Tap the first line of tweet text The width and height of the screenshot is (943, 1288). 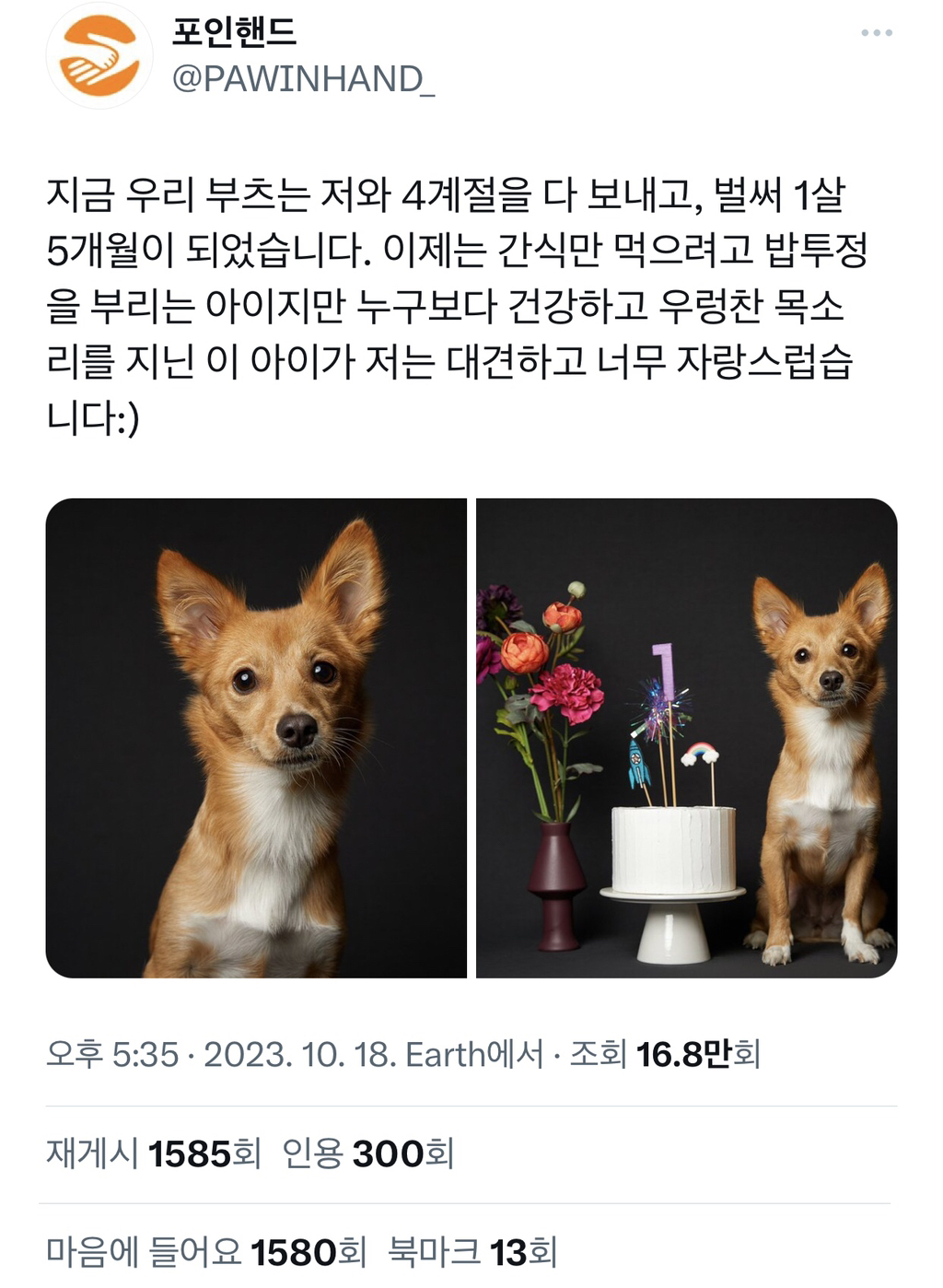pyautogui.click(x=446, y=194)
